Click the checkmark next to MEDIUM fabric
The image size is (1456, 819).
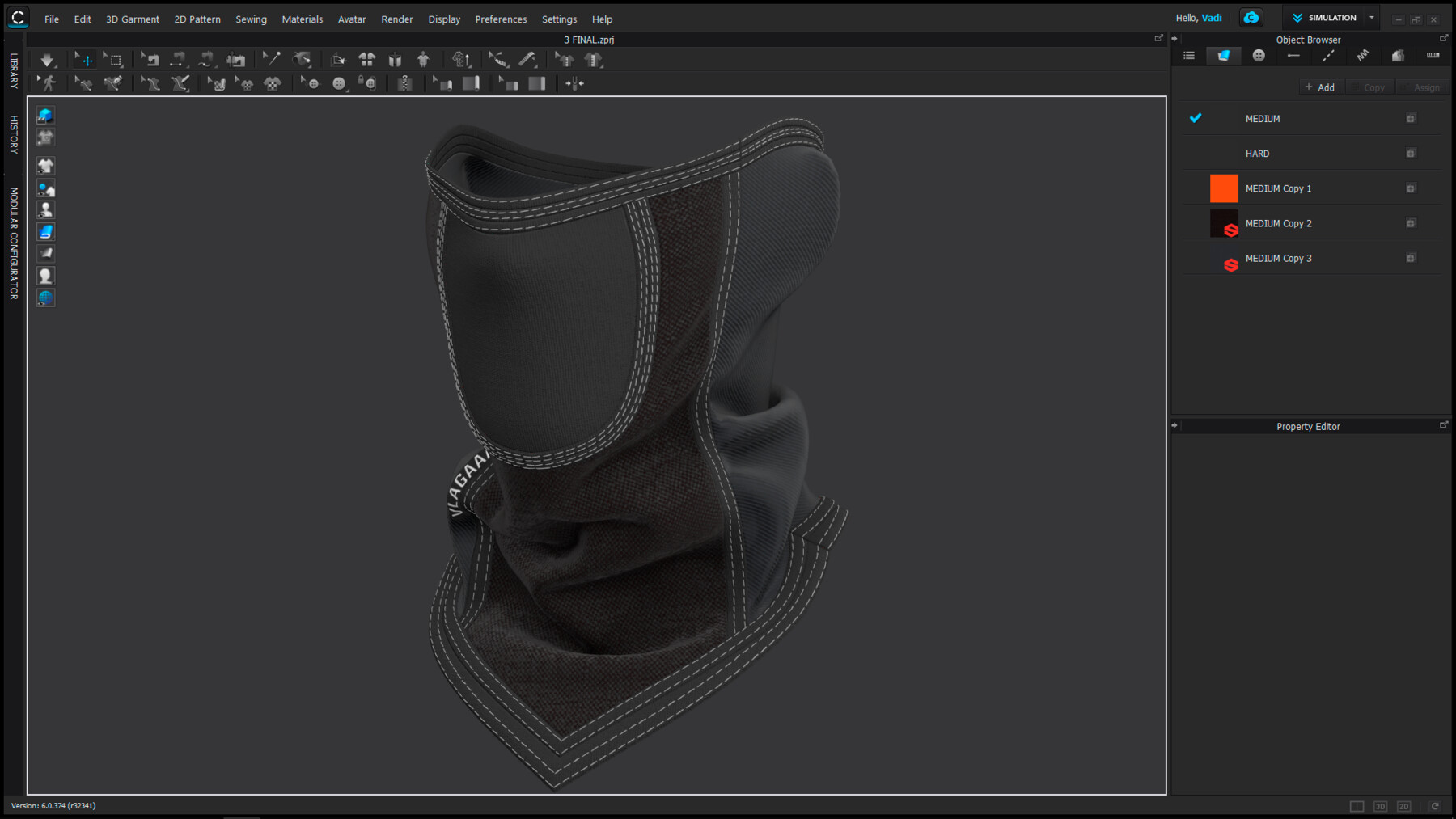[1196, 118]
